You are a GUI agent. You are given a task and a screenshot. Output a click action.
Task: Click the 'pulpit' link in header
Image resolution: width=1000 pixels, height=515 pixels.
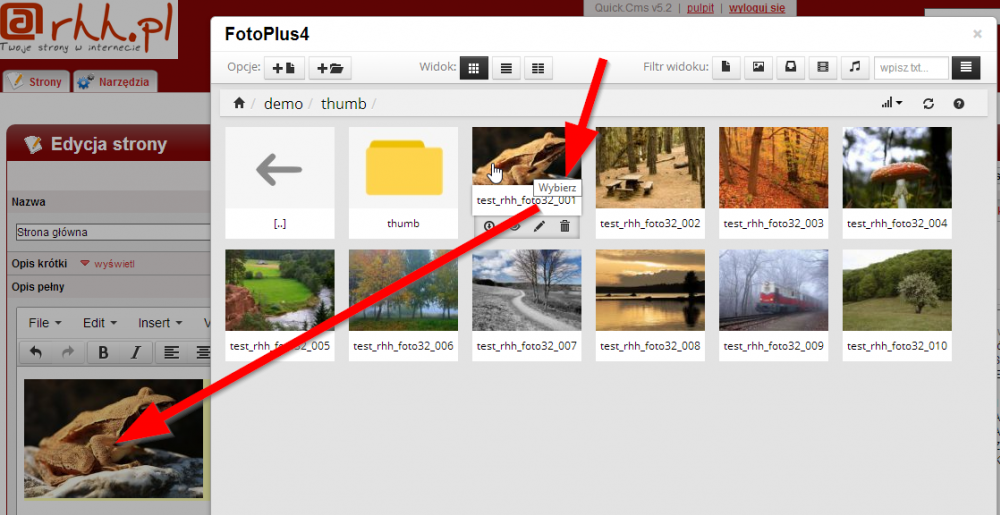click(700, 8)
